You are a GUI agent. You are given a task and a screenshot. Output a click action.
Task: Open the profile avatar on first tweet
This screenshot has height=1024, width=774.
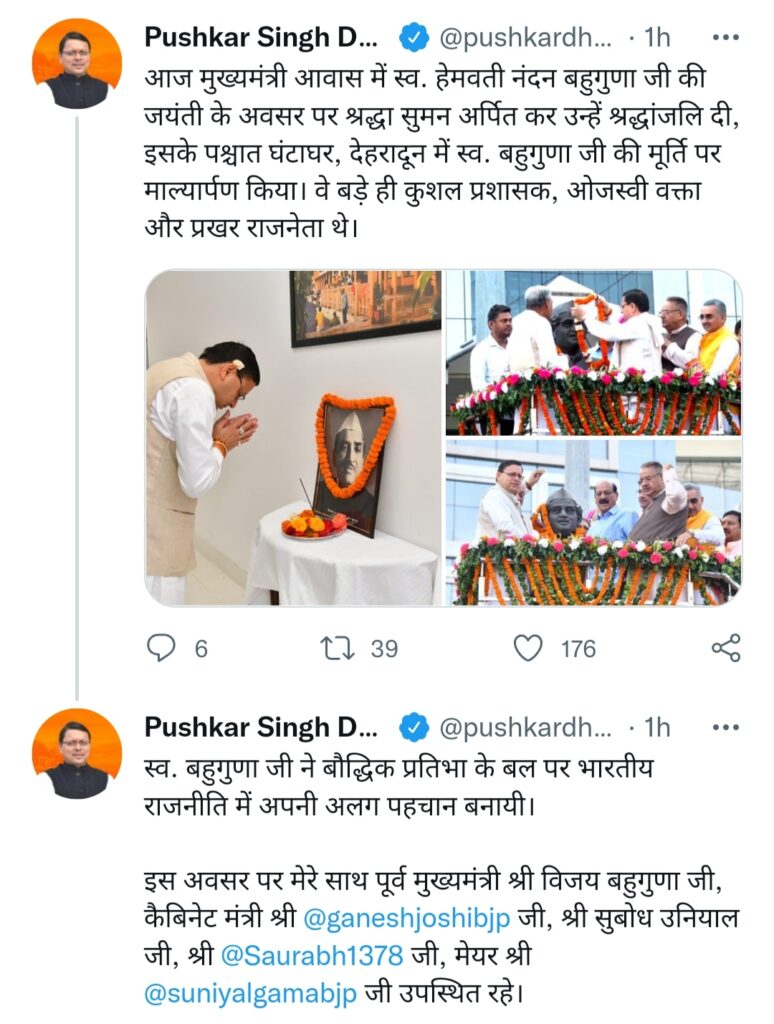point(77,64)
